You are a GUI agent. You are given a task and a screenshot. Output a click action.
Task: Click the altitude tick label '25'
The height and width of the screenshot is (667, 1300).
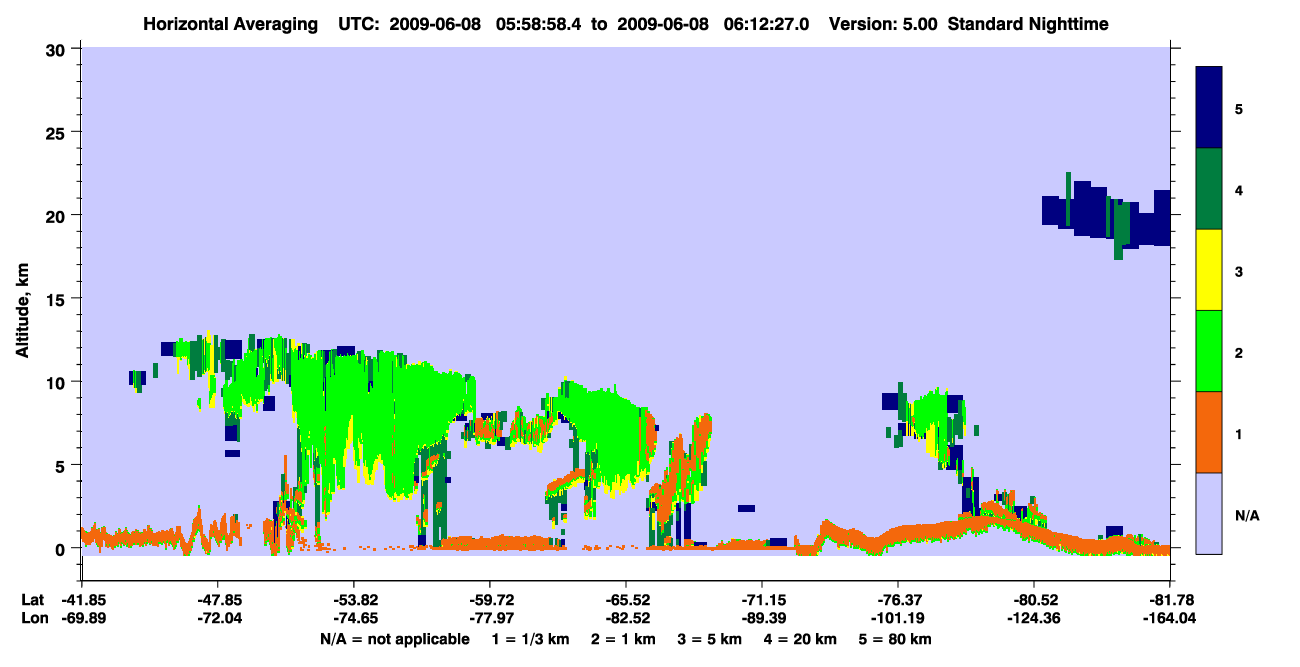pyautogui.click(x=57, y=132)
